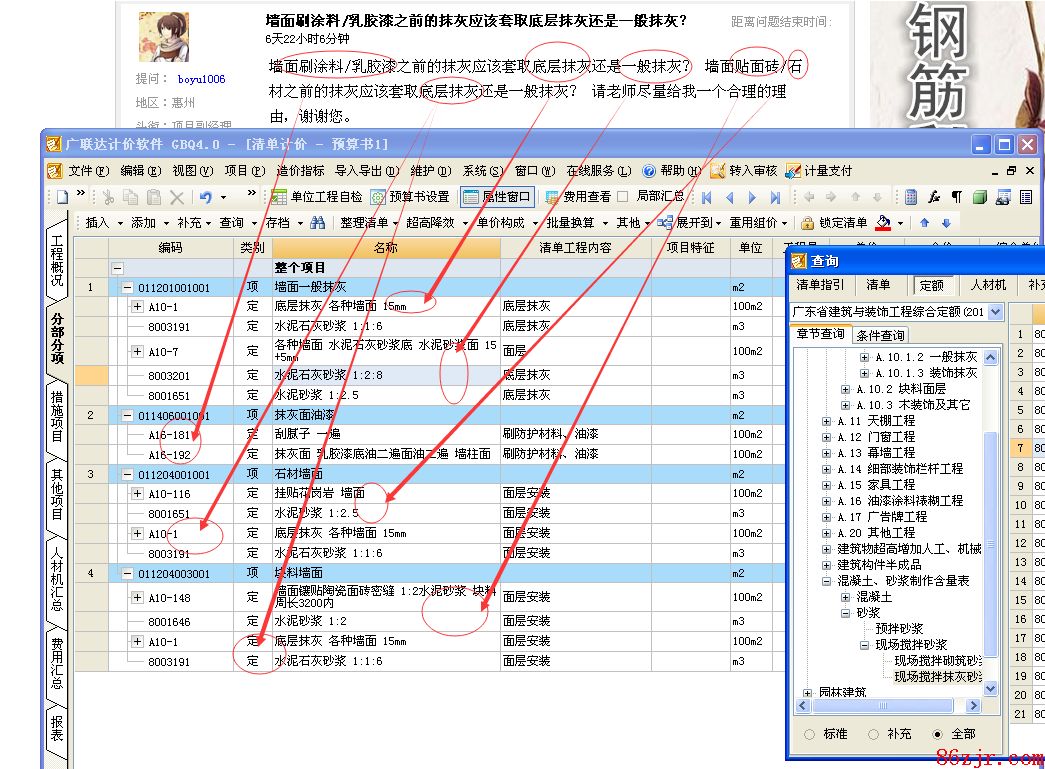Select the 补充 radio button
Image resolution: width=1045 pixels, height=769 pixels.
(x=873, y=734)
